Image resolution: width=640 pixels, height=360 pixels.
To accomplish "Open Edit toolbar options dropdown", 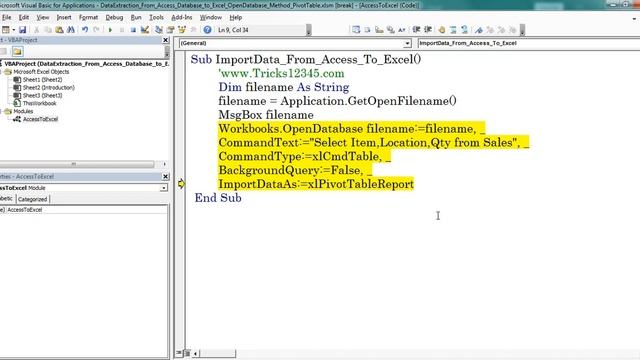I will [522, 30].
